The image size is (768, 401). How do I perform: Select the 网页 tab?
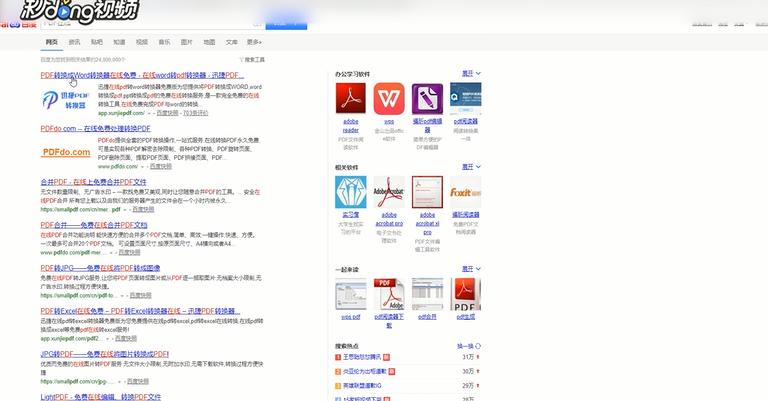[x=51, y=42]
